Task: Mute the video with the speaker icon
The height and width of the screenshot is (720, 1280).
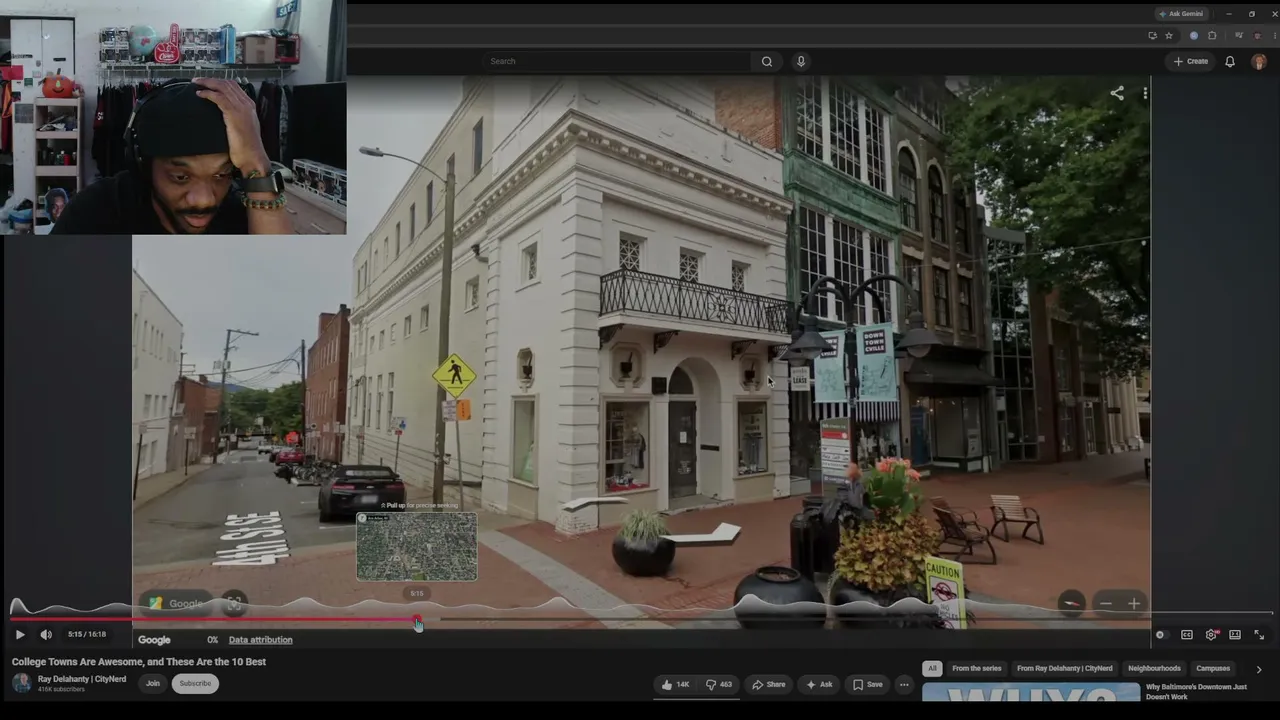Action: pyautogui.click(x=46, y=634)
